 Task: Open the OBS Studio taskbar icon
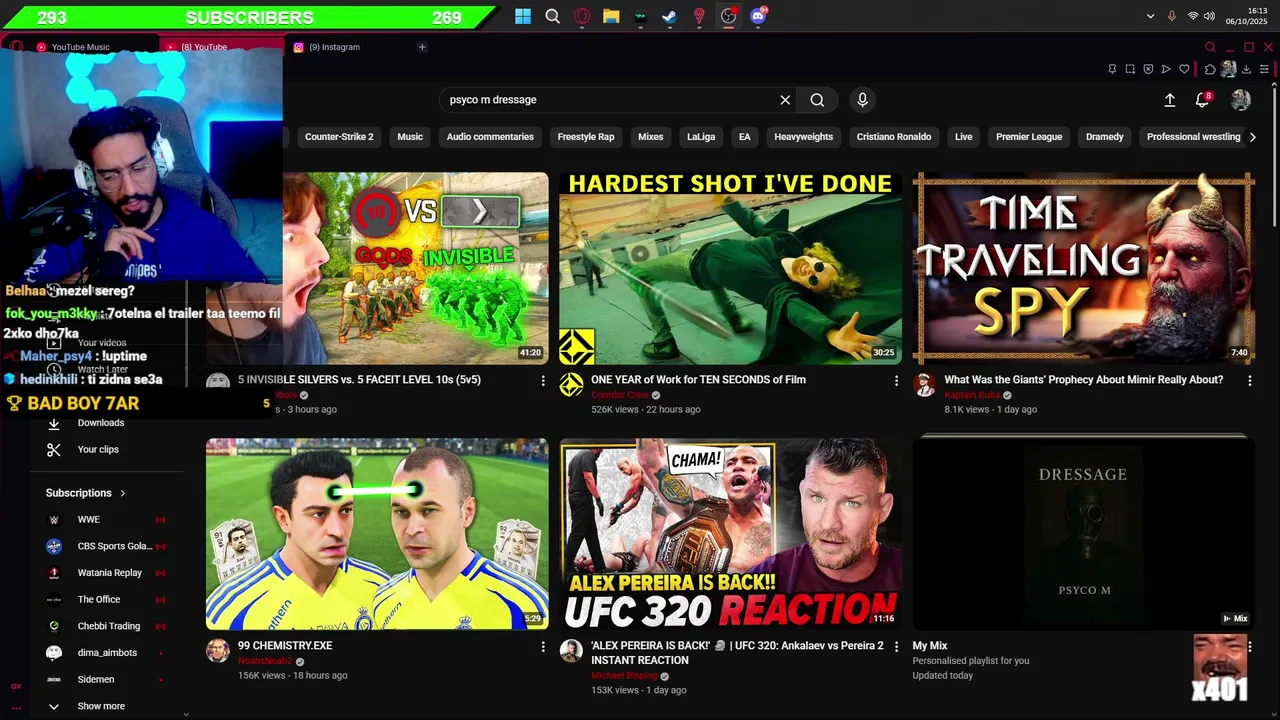[x=728, y=16]
